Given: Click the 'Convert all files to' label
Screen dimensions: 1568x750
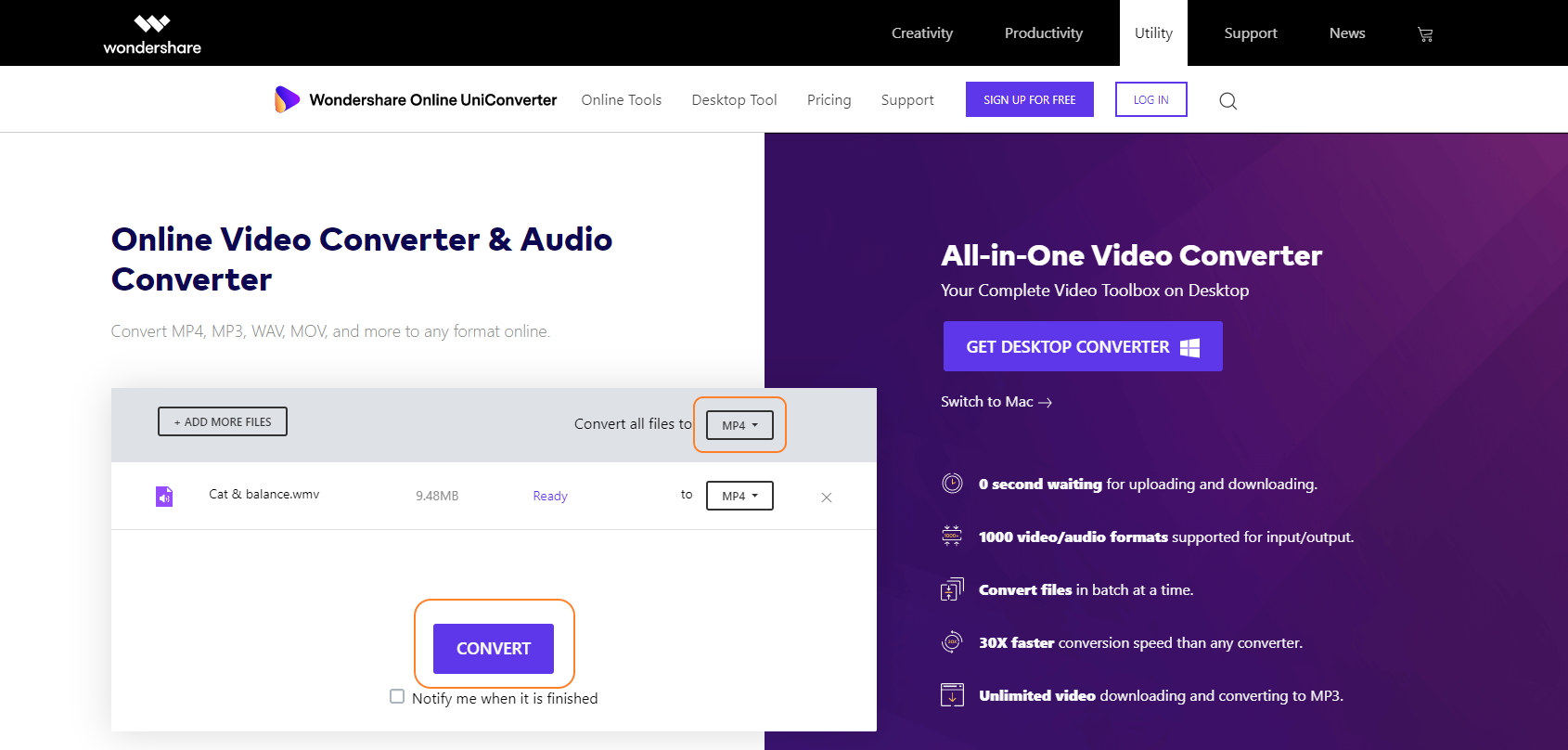Looking at the screenshot, I should pos(633,423).
